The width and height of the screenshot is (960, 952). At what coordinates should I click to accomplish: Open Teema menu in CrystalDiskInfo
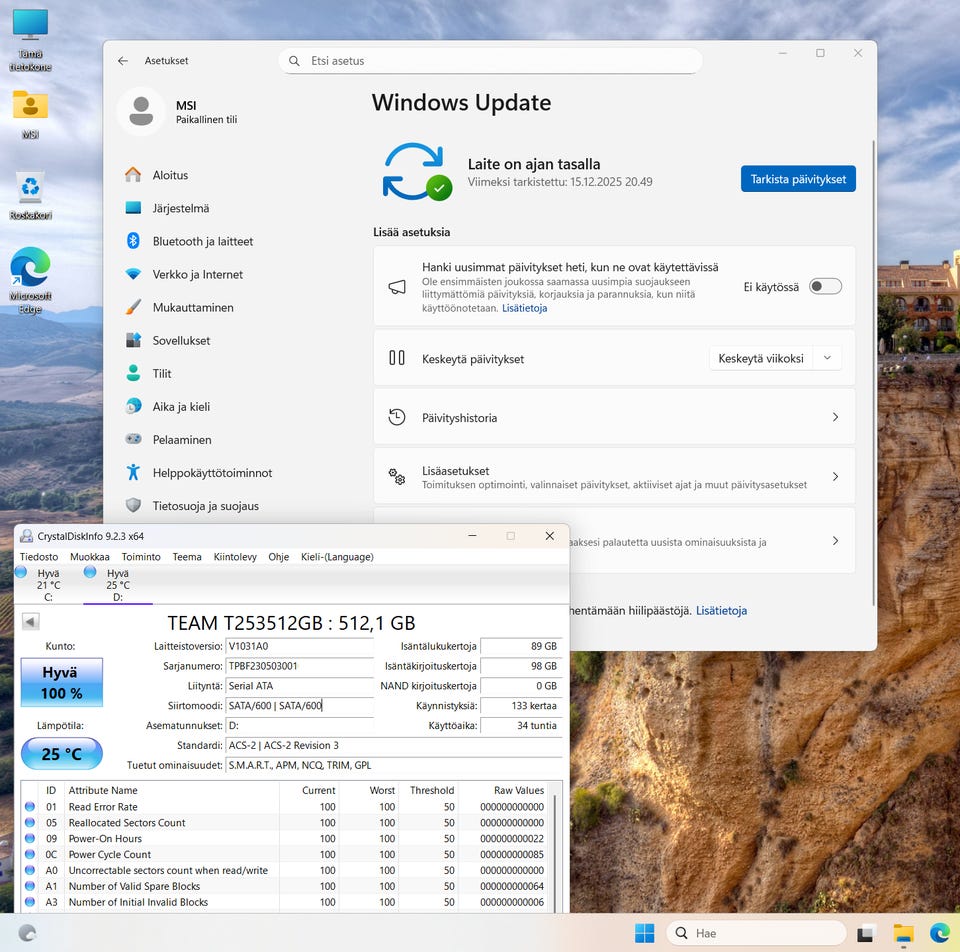[x=187, y=557]
